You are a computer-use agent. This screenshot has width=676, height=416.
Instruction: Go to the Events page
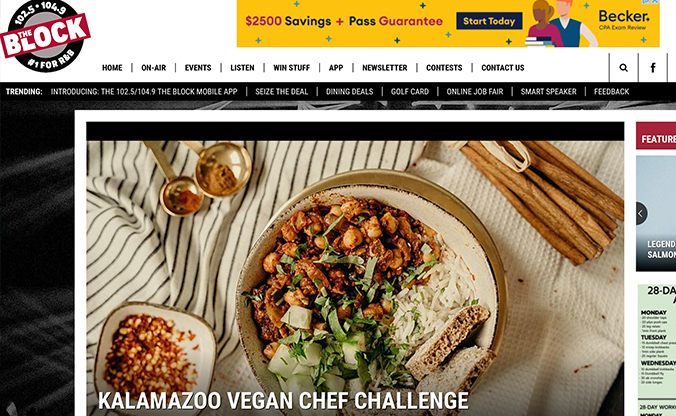[x=198, y=68]
